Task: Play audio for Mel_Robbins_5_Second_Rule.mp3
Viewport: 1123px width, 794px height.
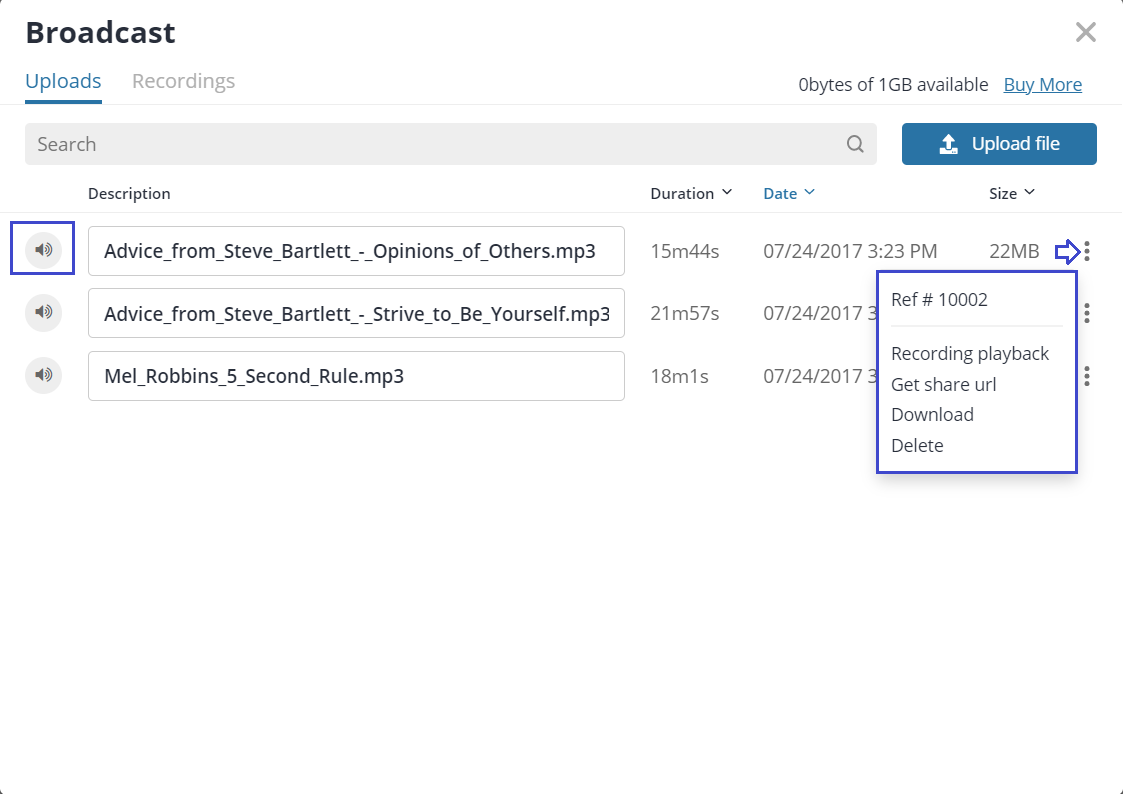Action: [43, 376]
